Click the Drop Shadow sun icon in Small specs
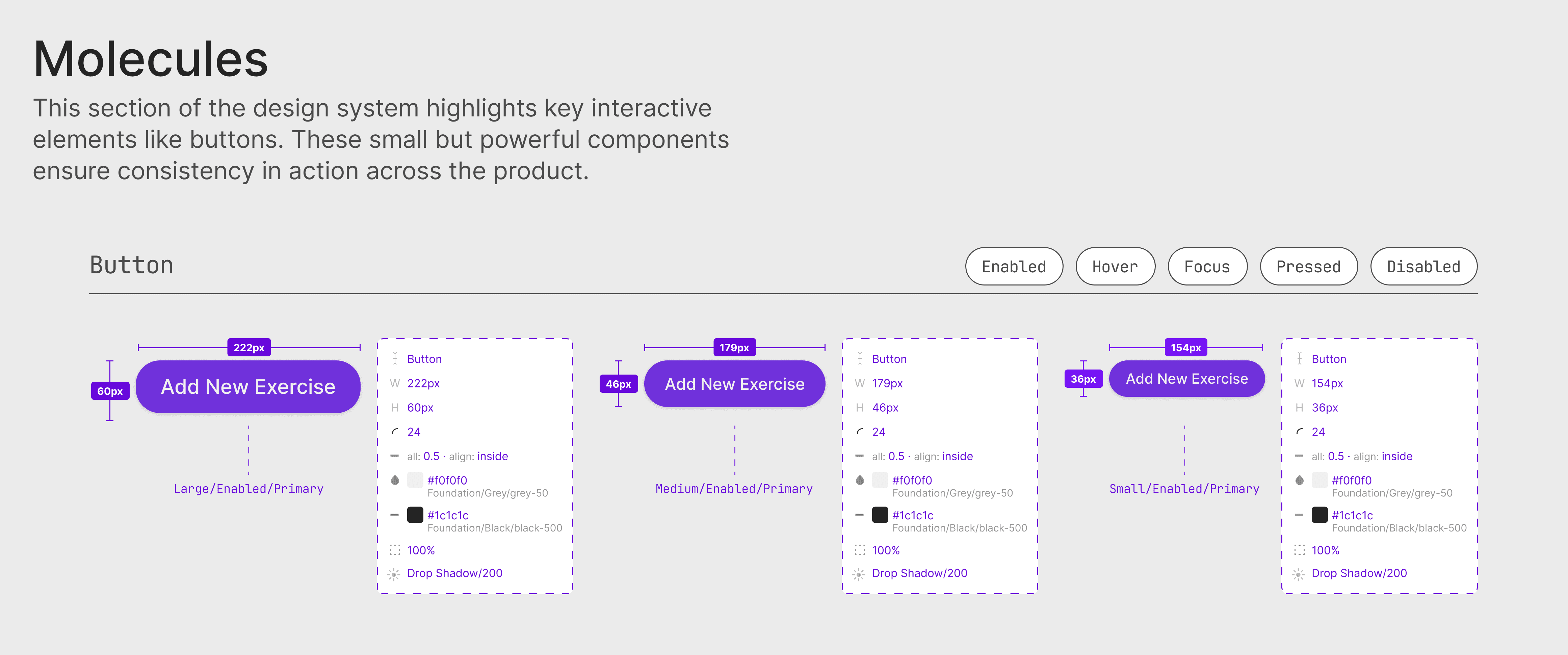The width and height of the screenshot is (1568, 655). click(x=1298, y=574)
